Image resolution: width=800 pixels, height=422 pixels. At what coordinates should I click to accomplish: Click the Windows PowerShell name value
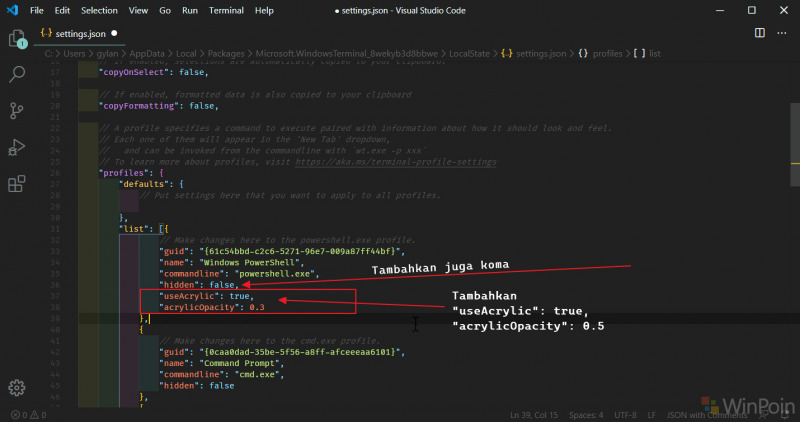click(249, 262)
